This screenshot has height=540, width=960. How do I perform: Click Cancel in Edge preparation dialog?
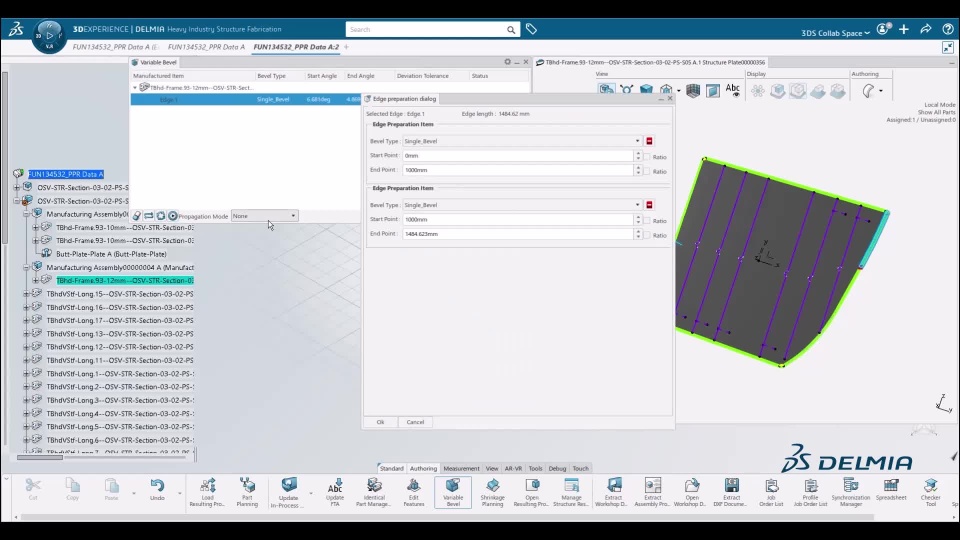(x=415, y=422)
